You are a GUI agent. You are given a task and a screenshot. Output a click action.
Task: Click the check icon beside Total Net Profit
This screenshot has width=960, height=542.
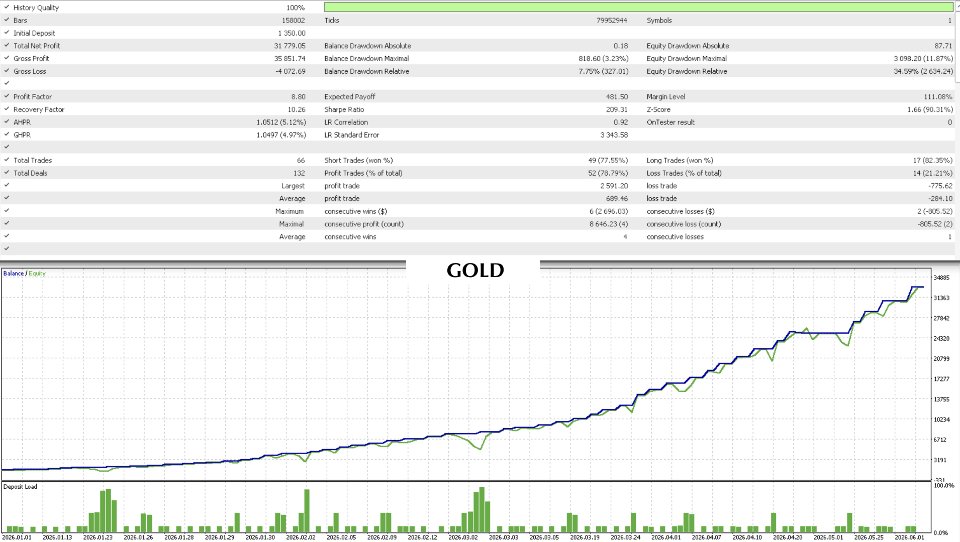(6, 45)
